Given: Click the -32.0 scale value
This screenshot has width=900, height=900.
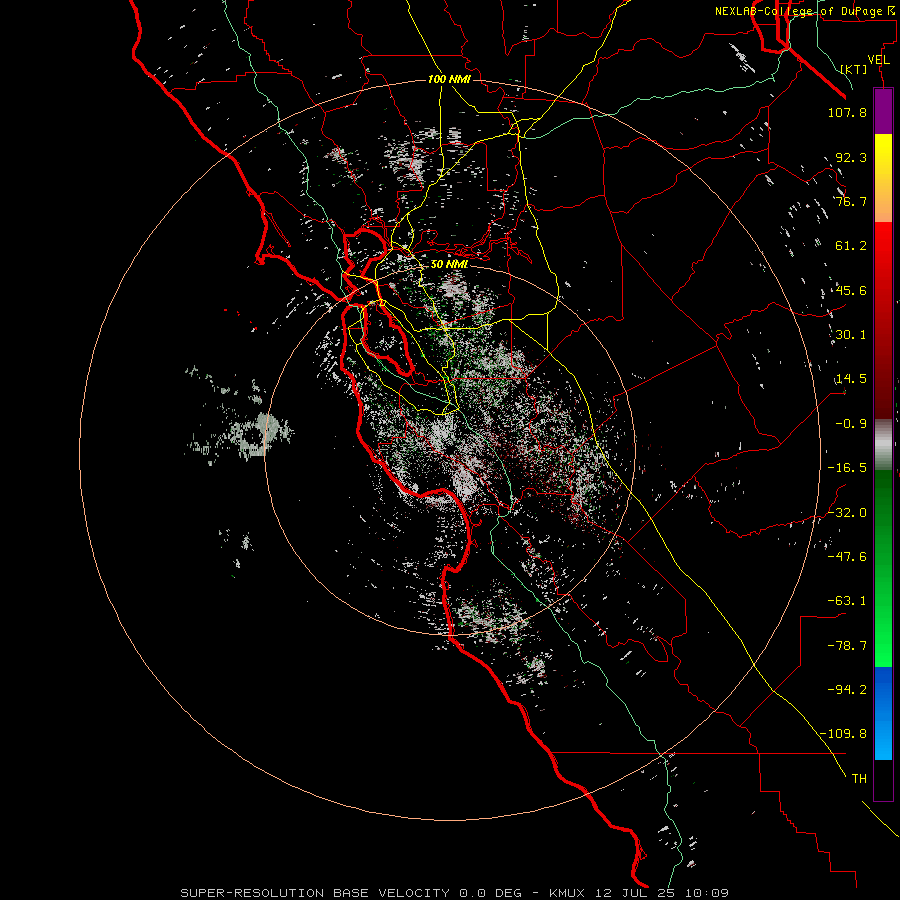Looking at the screenshot, I should (x=847, y=513).
